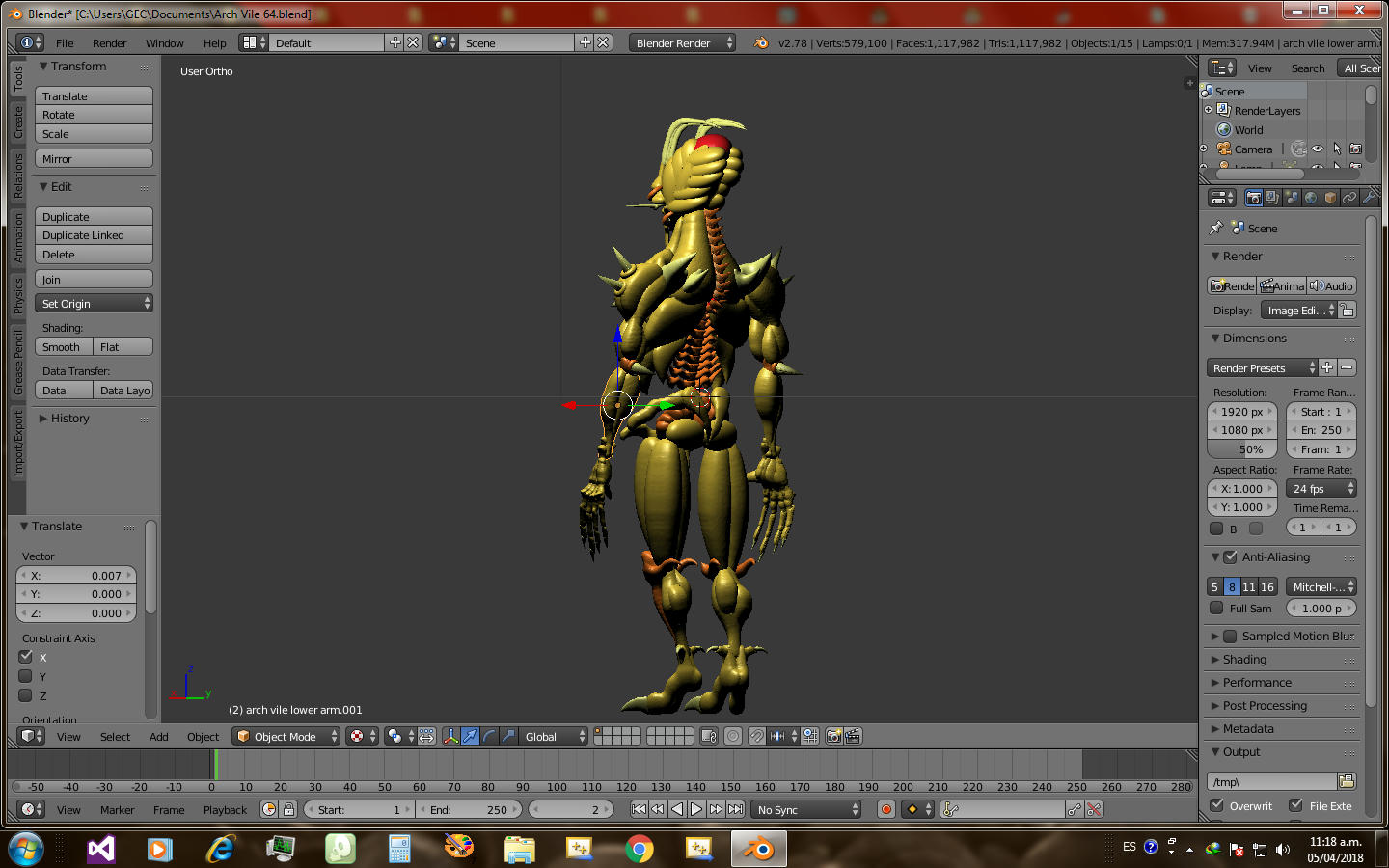Set shading to Smooth
The height and width of the screenshot is (868, 1389).
(x=64, y=346)
